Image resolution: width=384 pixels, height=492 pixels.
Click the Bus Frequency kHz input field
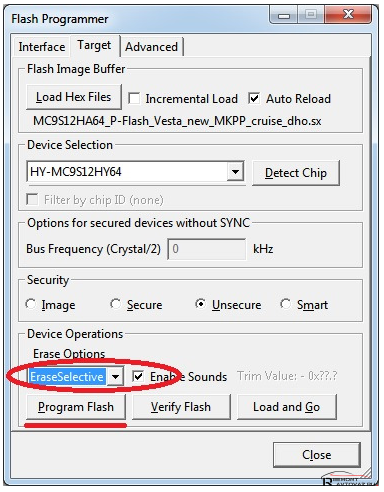pos(207,249)
